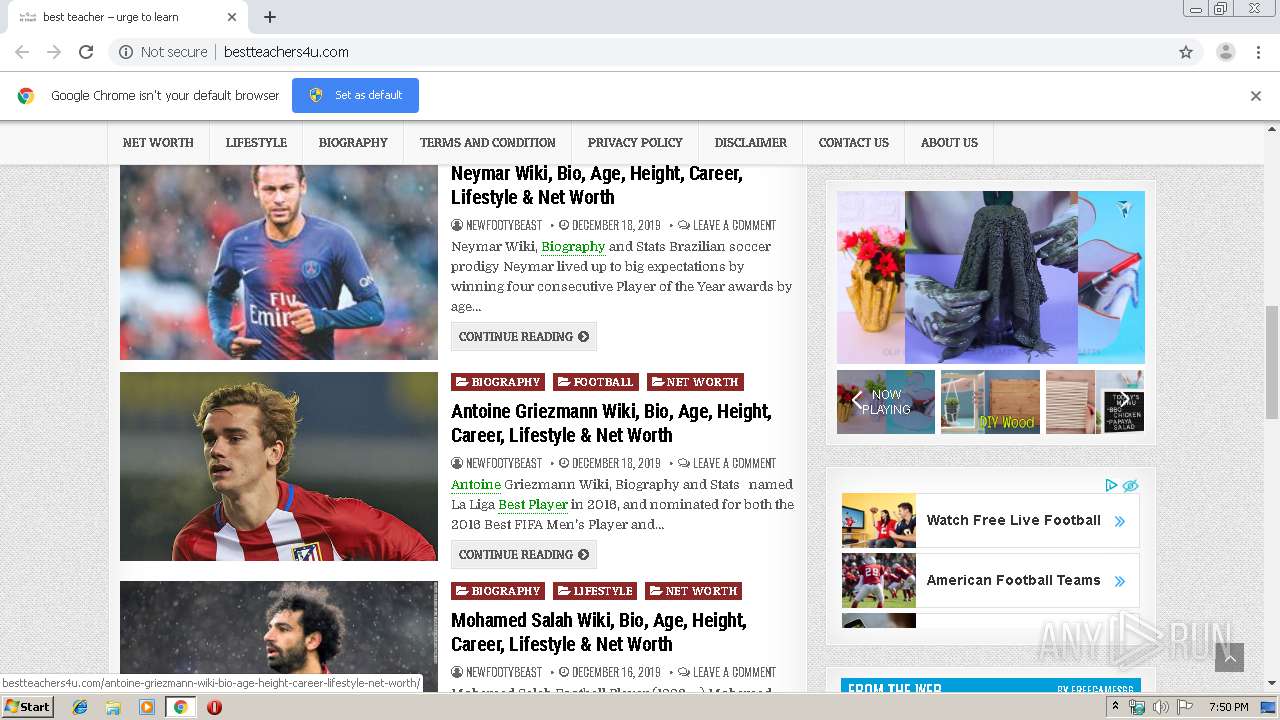The image size is (1280, 720).
Task: Click scroll-to-top arrow button
Action: pos(1229,657)
